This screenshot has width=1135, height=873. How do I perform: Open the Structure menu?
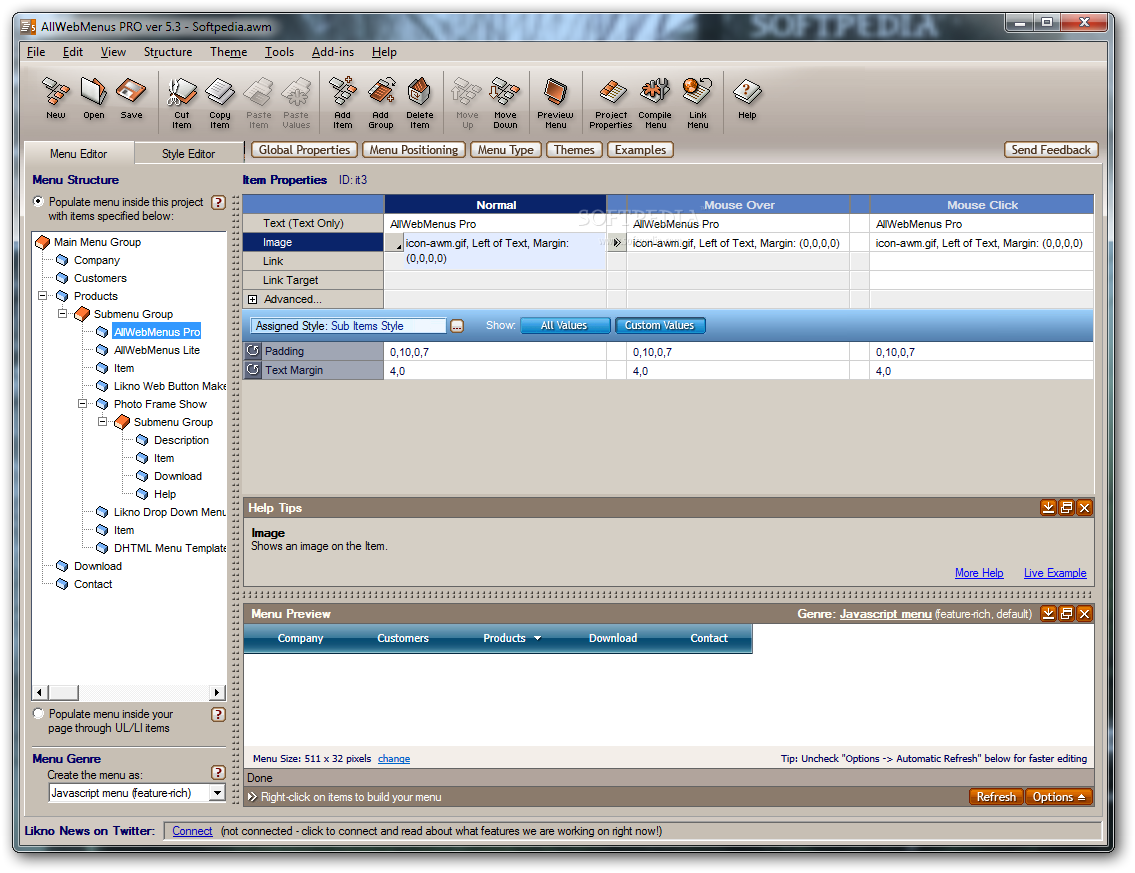(x=168, y=52)
